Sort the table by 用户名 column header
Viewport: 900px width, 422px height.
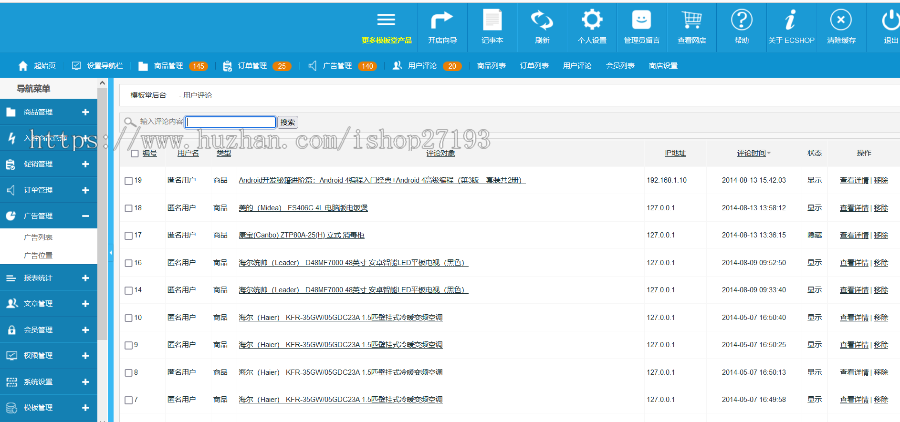[x=188, y=153]
